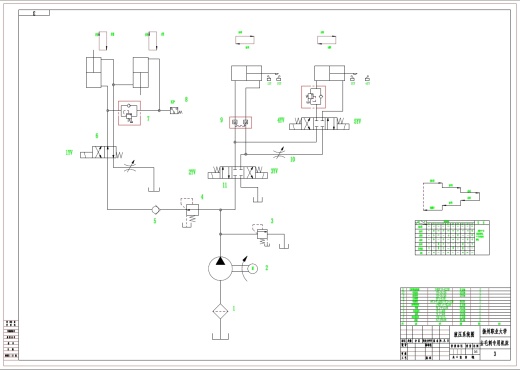The height and width of the screenshot is (370, 520).
Task: Select the motion arrow diagram above the fourth cylinder
Action: point(327,40)
